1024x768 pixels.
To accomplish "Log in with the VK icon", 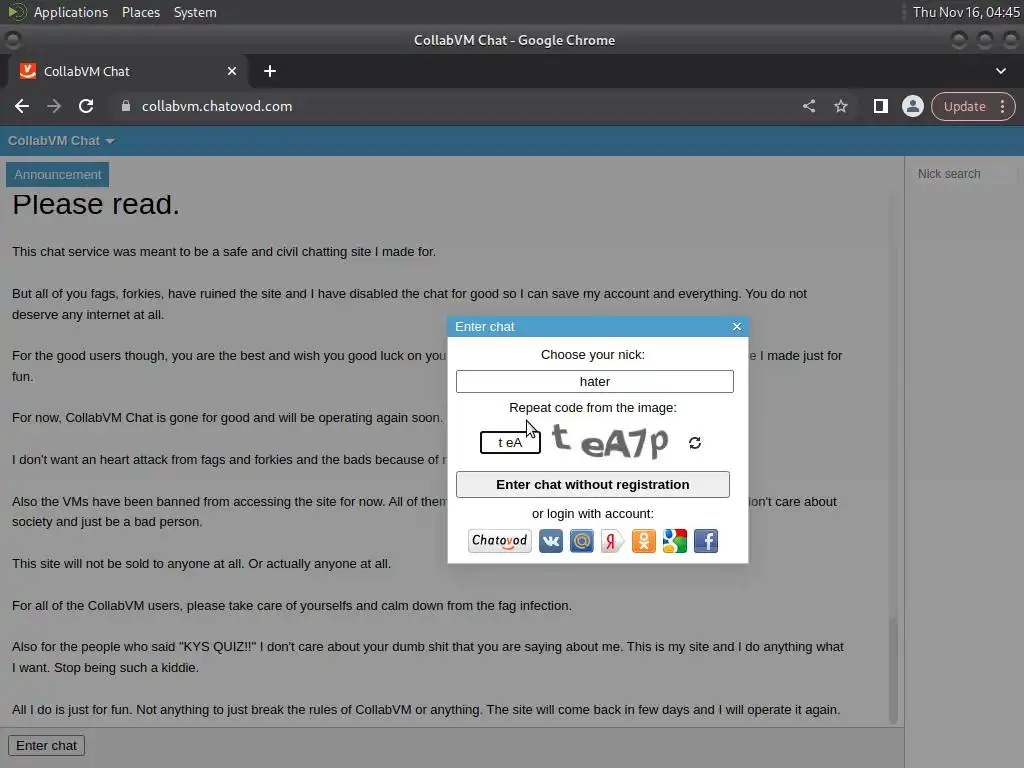I will click(x=551, y=541).
